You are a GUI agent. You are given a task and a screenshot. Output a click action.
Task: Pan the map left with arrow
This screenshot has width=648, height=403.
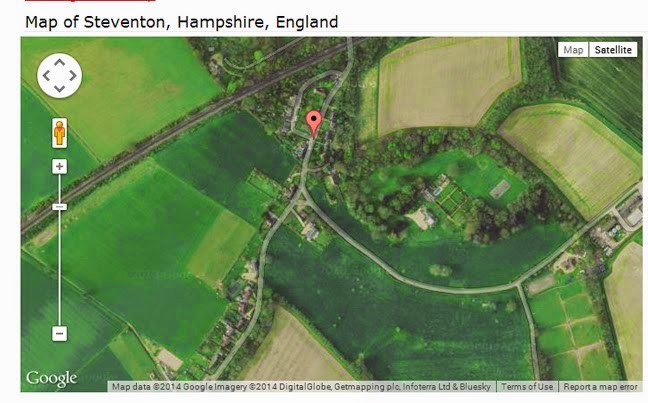tap(46, 76)
